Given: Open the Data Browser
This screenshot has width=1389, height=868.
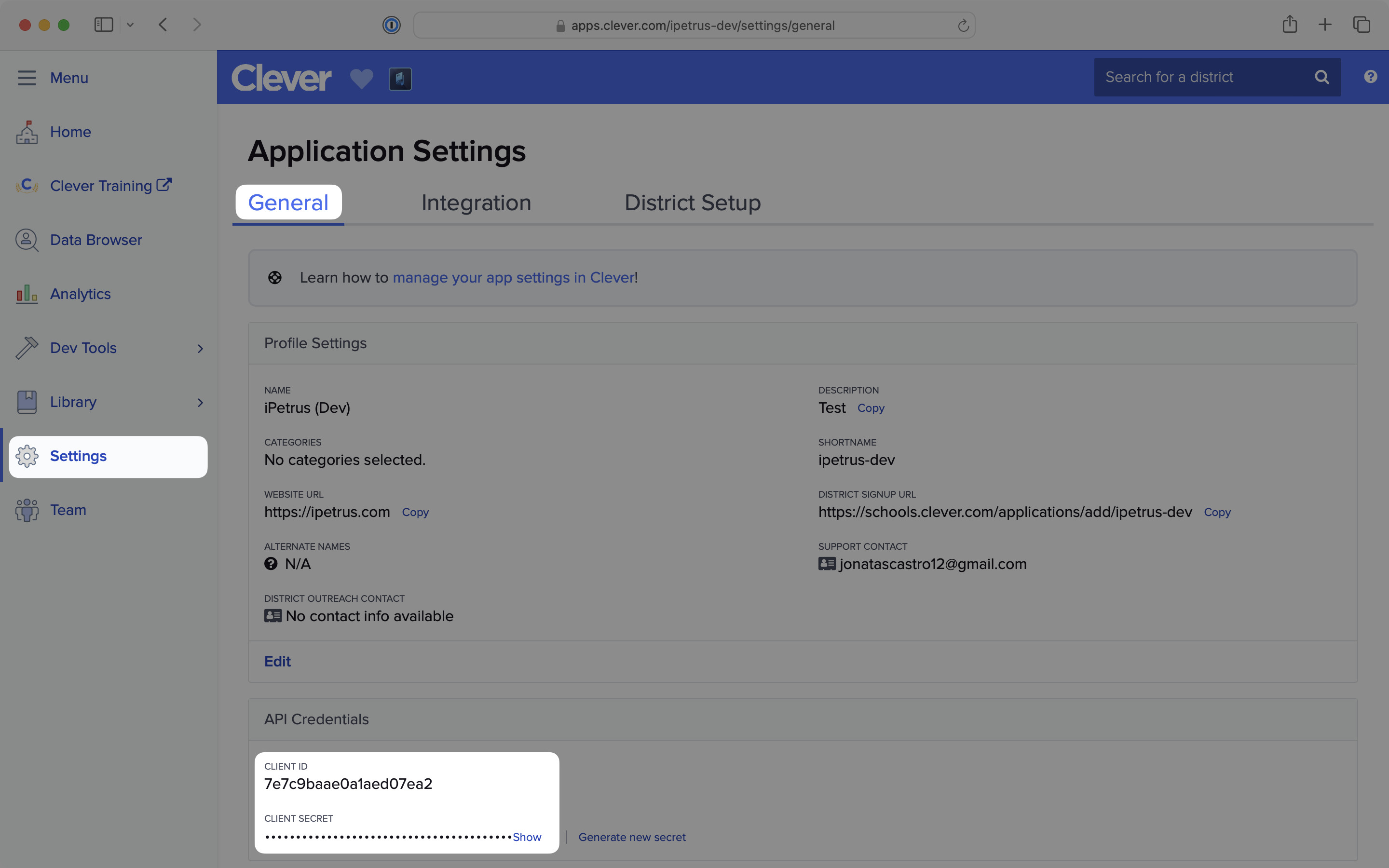Looking at the screenshot, I should coord(95,240).
